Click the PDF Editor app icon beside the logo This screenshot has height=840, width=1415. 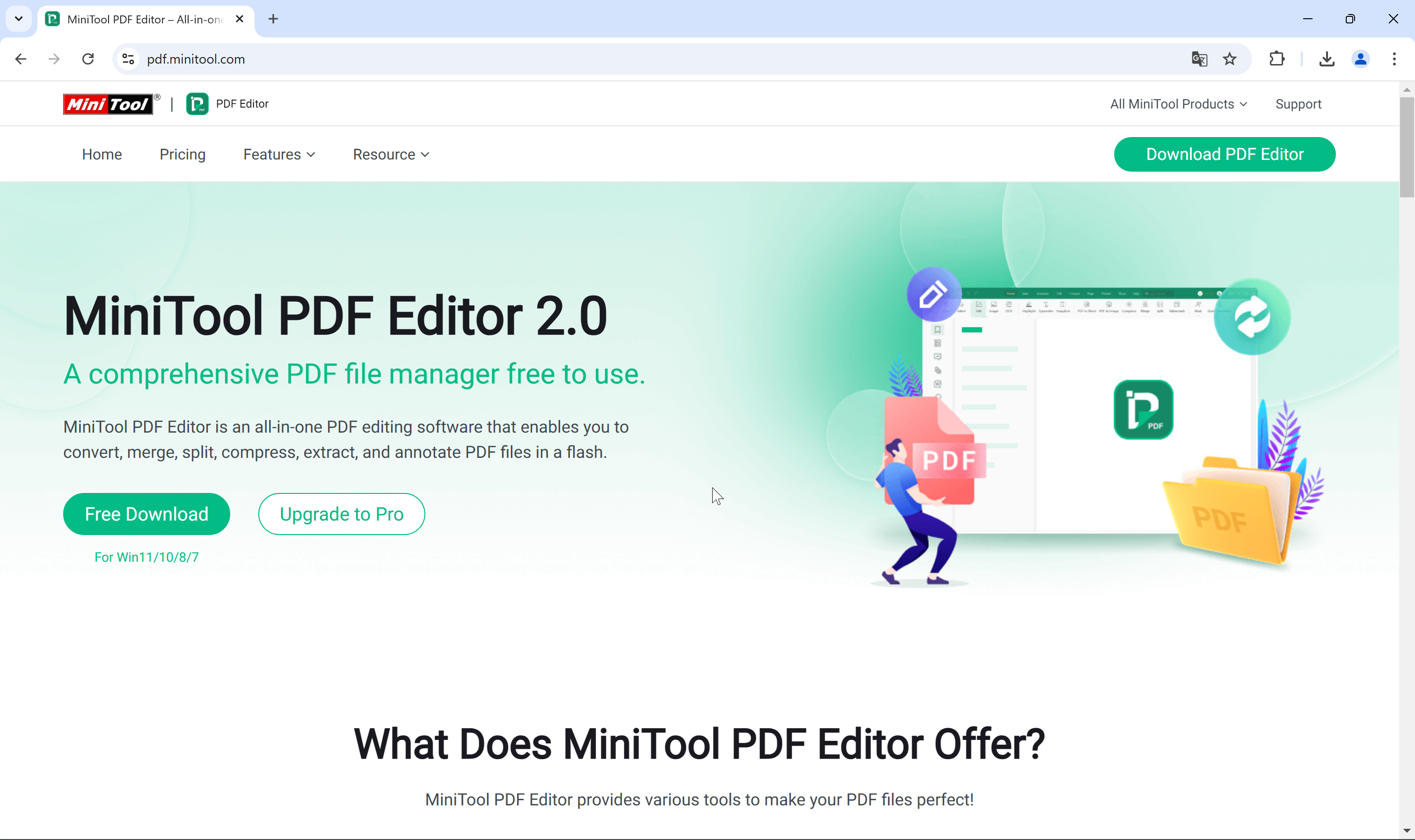click(x=197, y=103)
